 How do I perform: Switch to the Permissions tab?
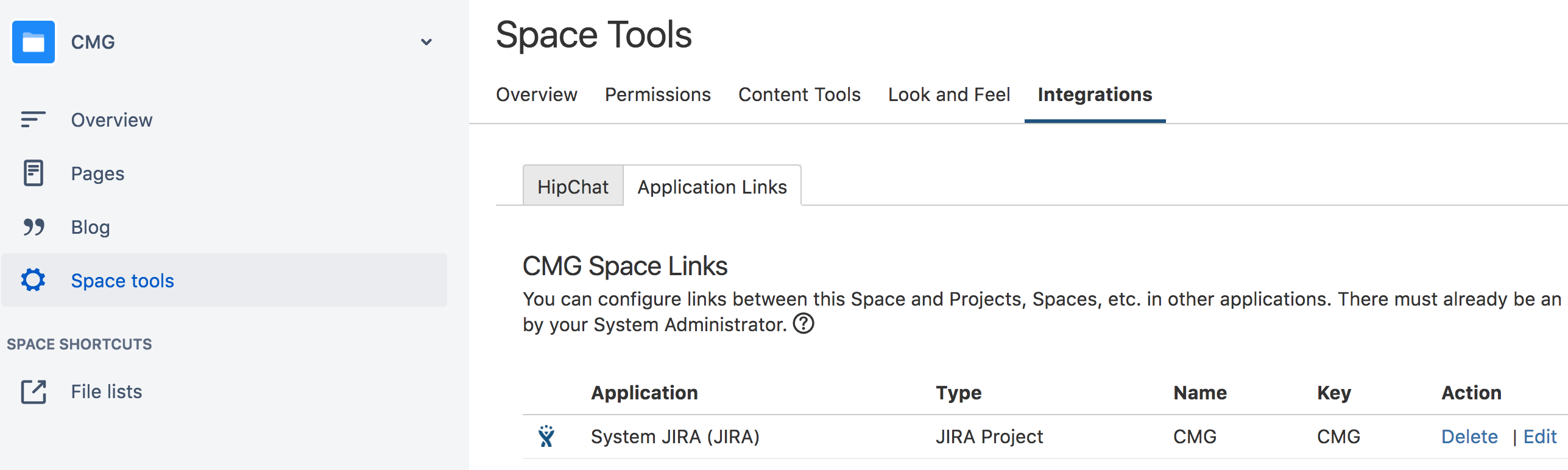(x=657, y=94)
